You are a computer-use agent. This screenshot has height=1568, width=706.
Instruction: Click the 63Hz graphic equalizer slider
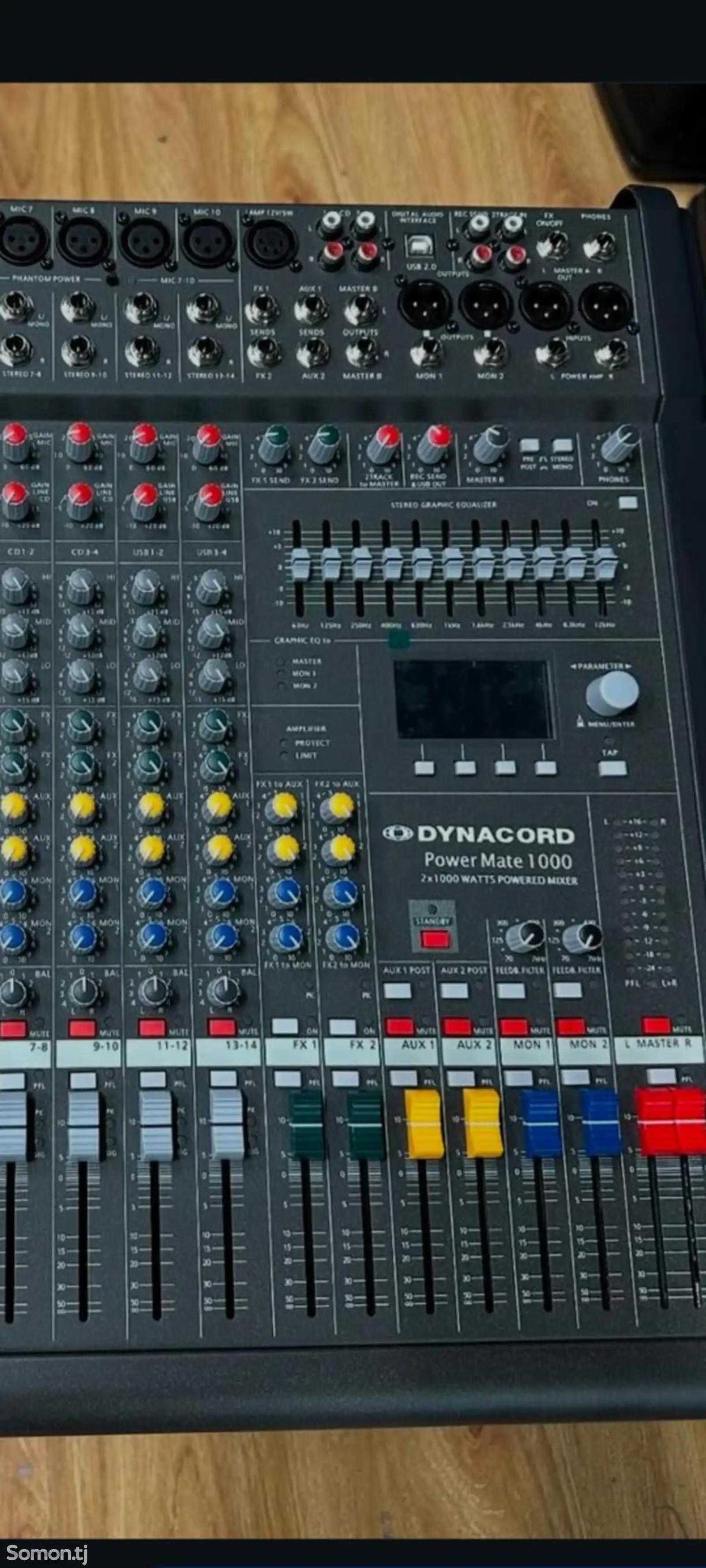300,564
